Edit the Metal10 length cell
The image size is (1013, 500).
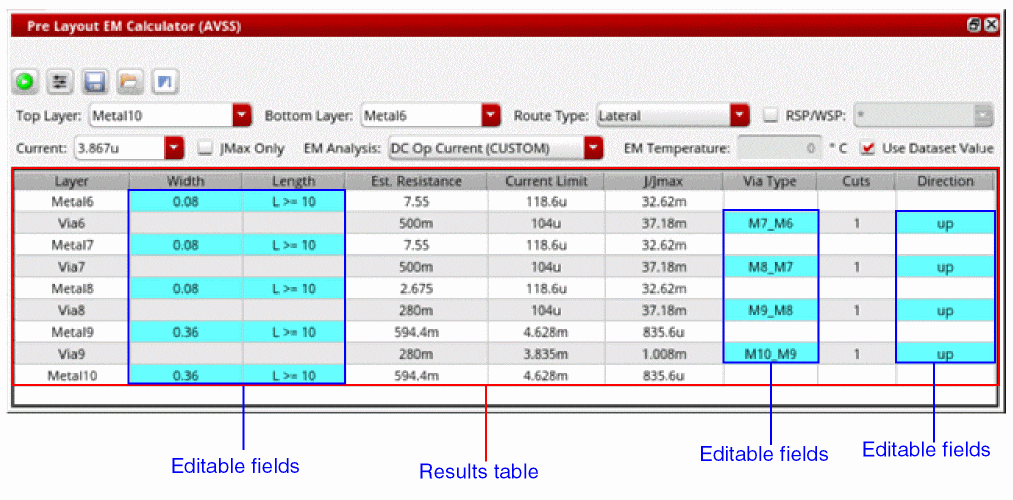294,375
